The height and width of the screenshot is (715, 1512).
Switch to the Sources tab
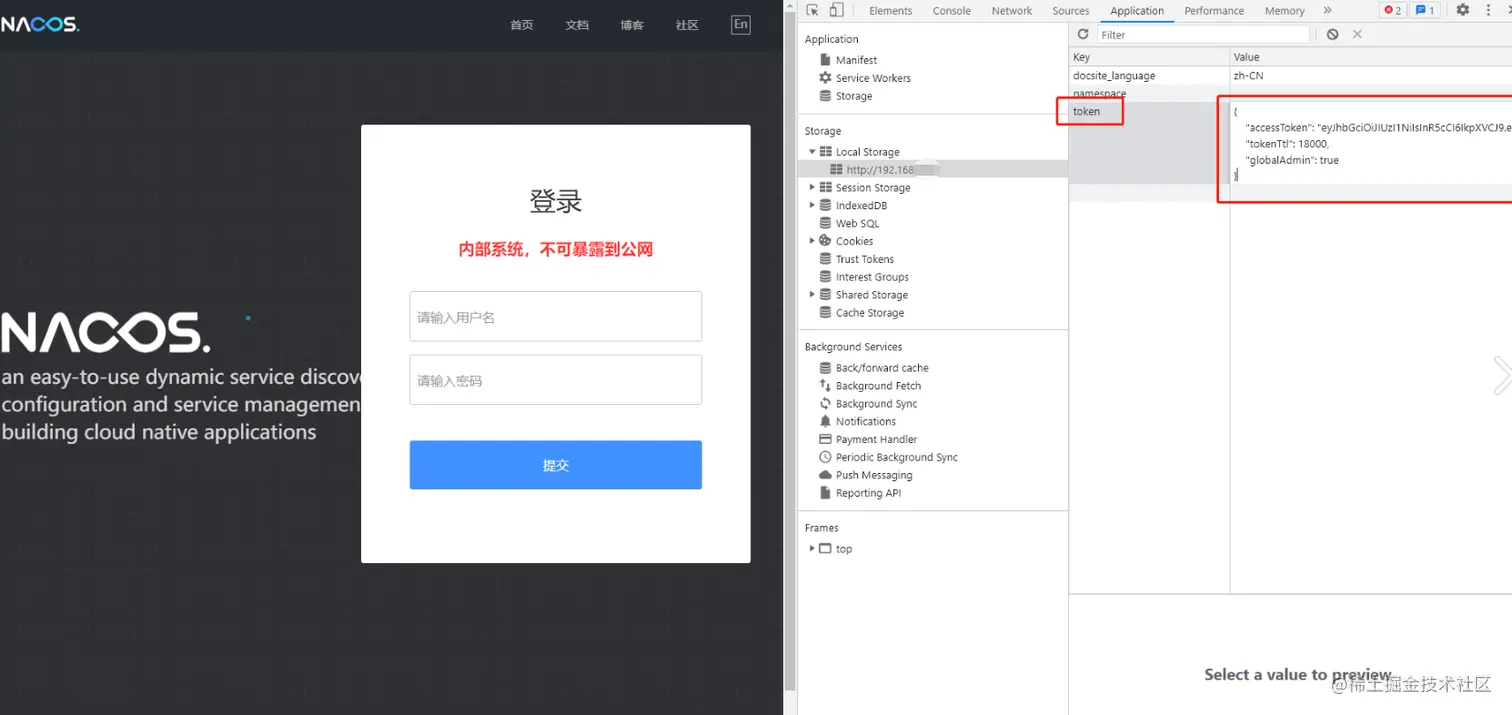click(x=1070, y=11)
